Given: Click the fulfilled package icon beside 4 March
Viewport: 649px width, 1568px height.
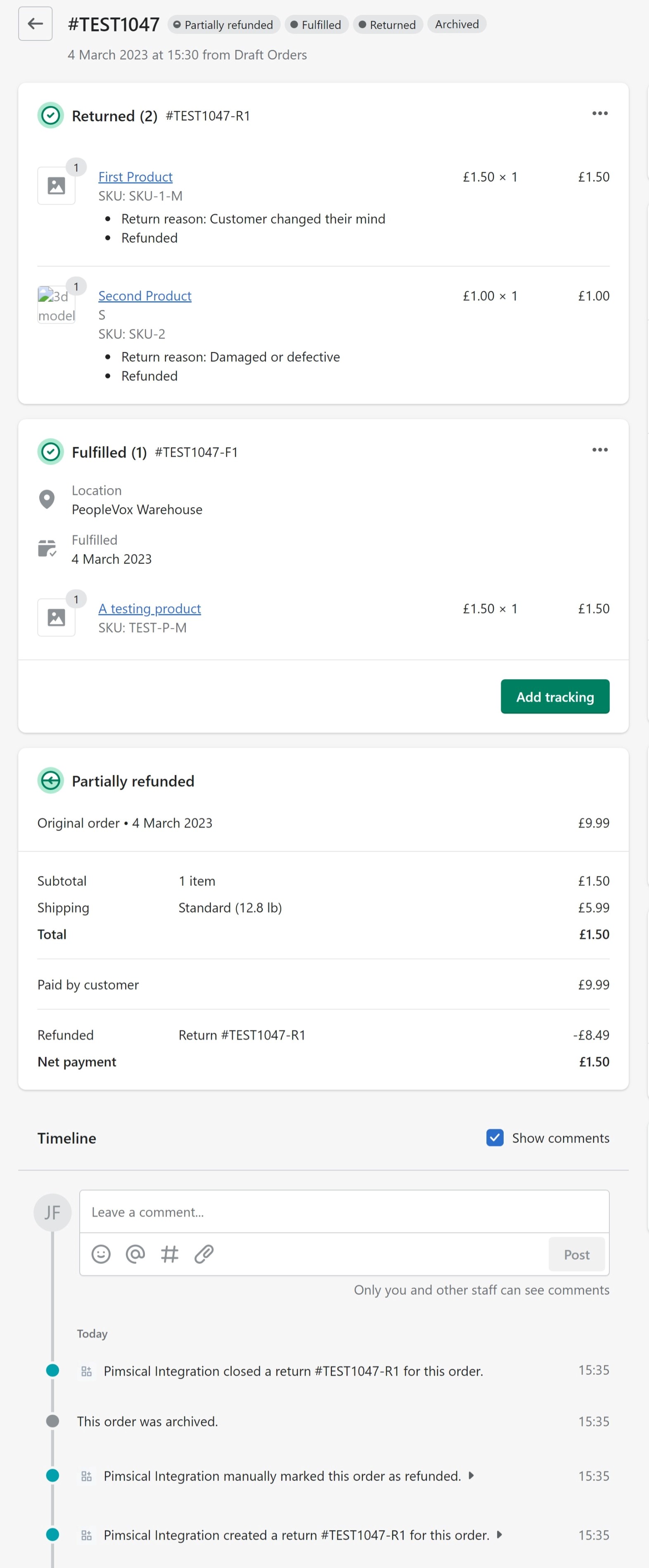Looking at the screenshot, I should [47, 548].
